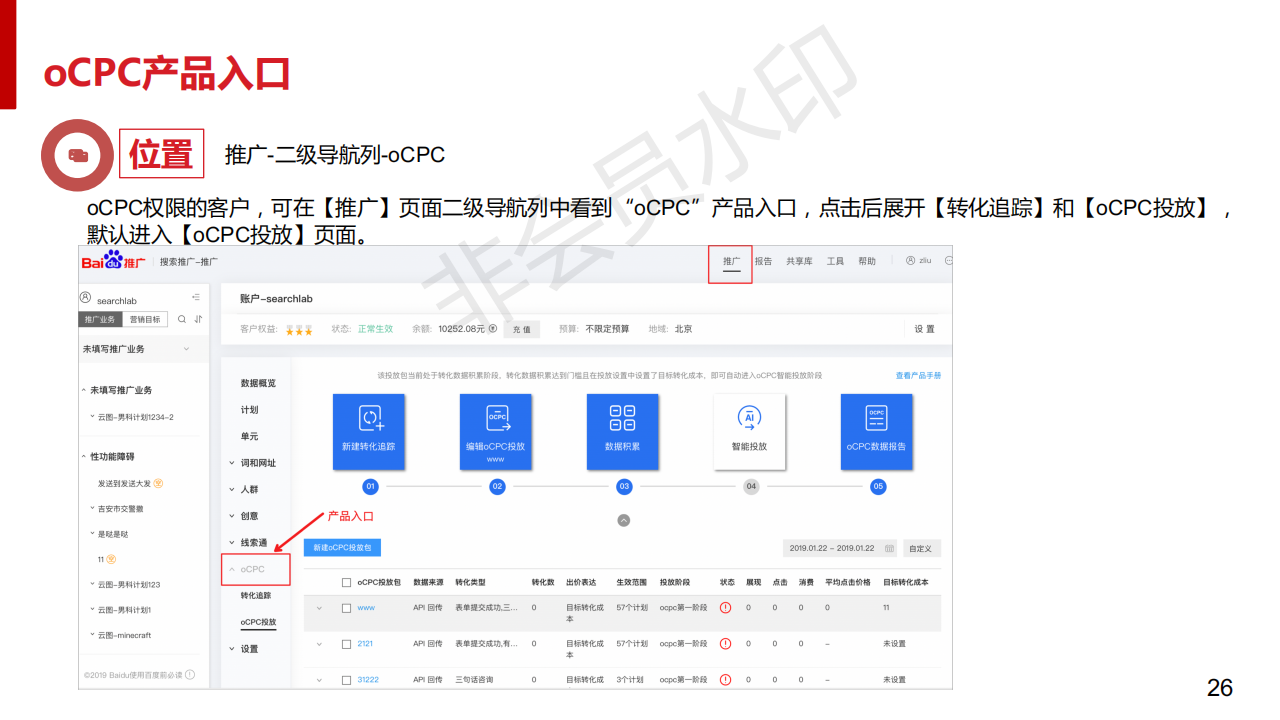Screen dimensions: 1280x720
Task: Open the 31222 package link
Action: pyautogui.click(x=368, y=679)
